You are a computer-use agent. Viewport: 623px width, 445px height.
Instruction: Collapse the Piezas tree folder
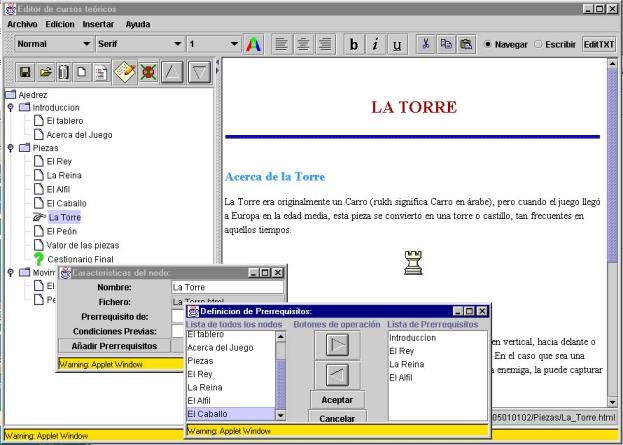coord(10,147)
